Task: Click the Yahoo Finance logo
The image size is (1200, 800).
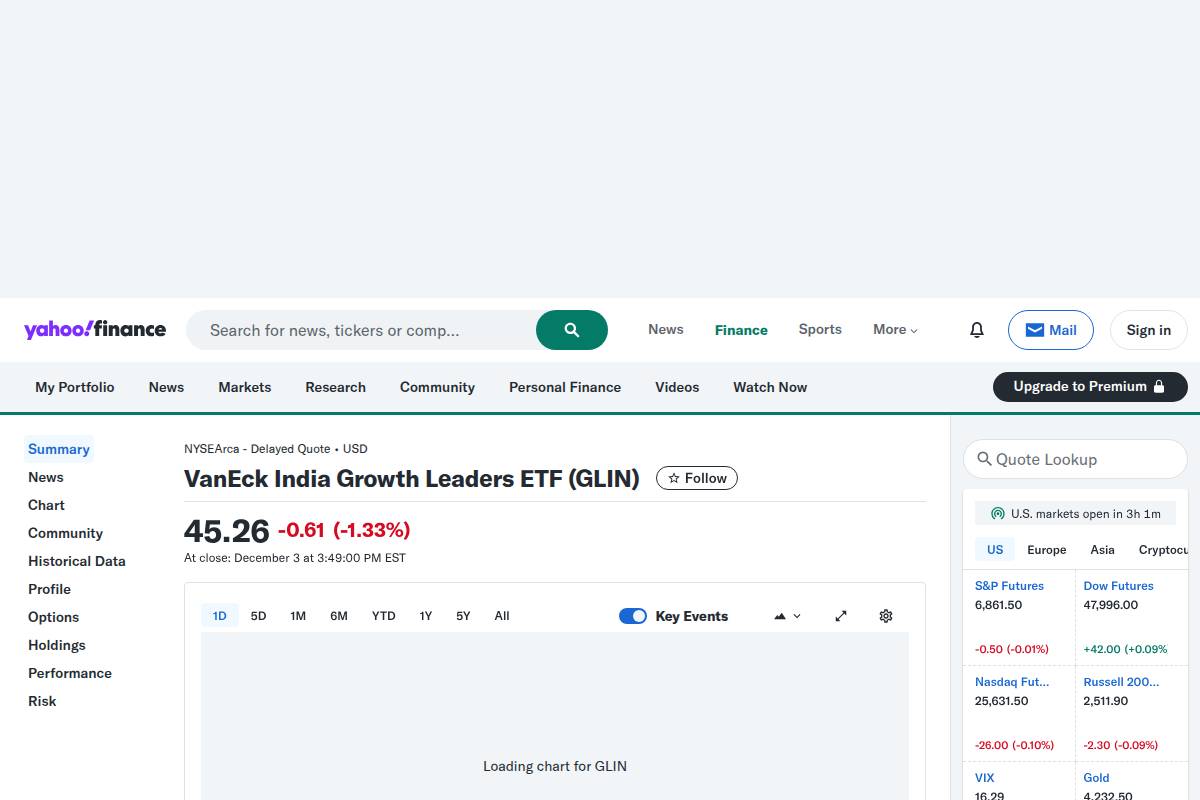Action: (x=95, y=329)
